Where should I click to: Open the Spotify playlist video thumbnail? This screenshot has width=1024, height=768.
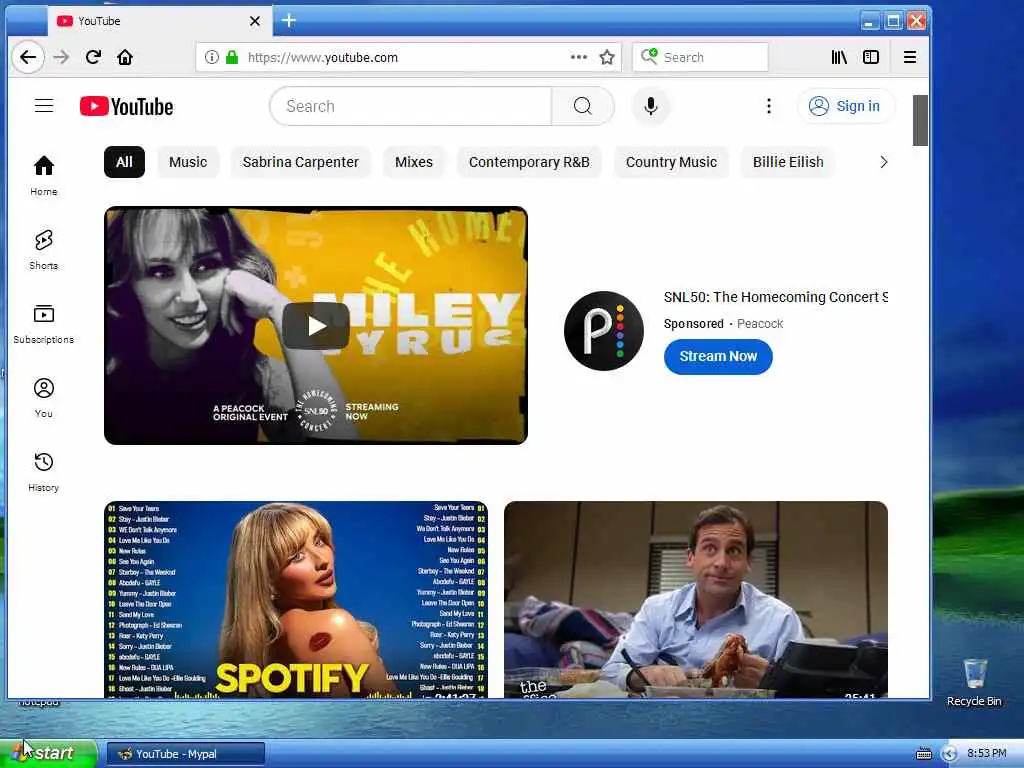pyautogui.click(x=296, y=600)
